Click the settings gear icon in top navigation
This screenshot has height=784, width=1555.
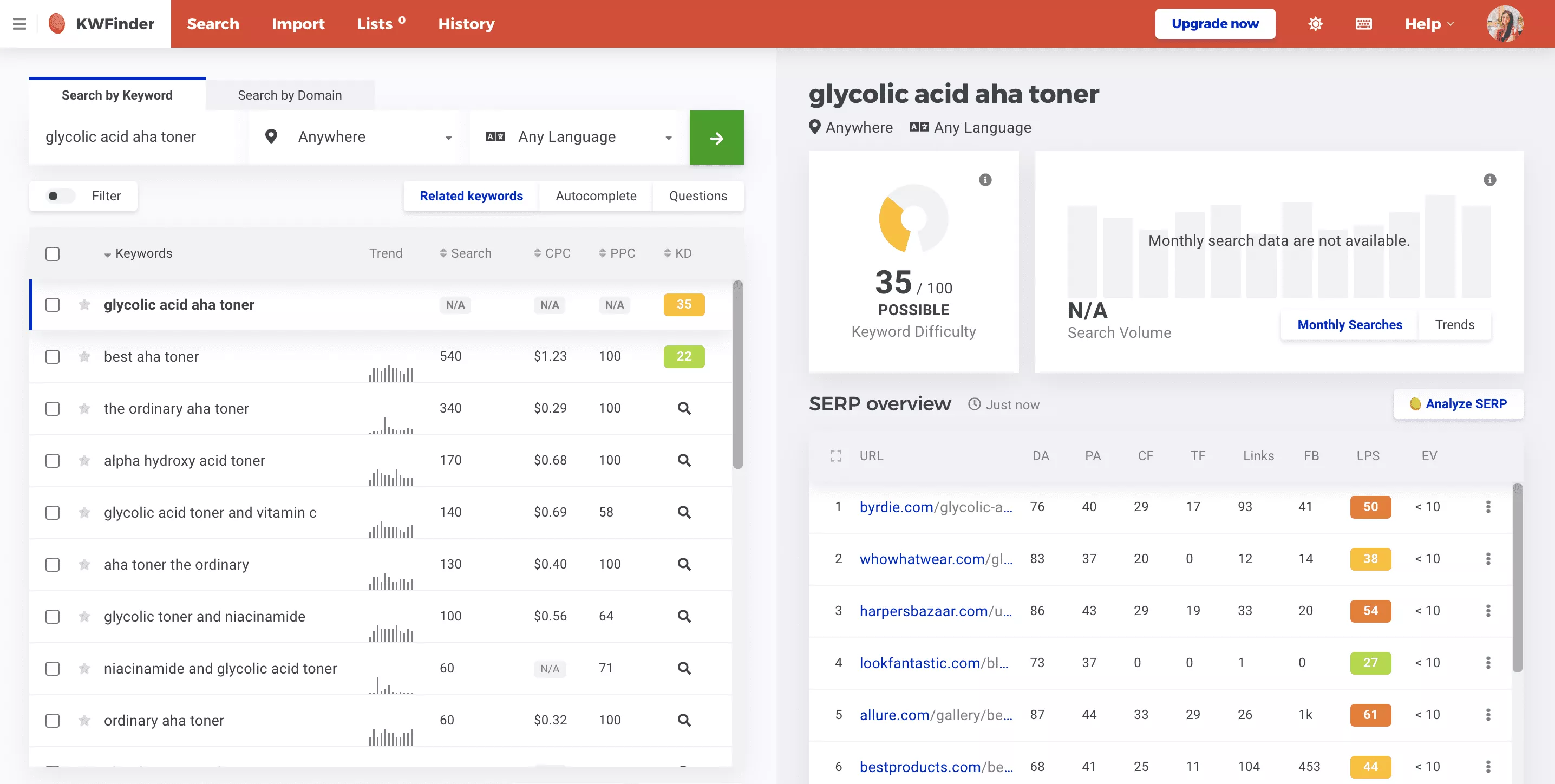(x=1316, y=22)
